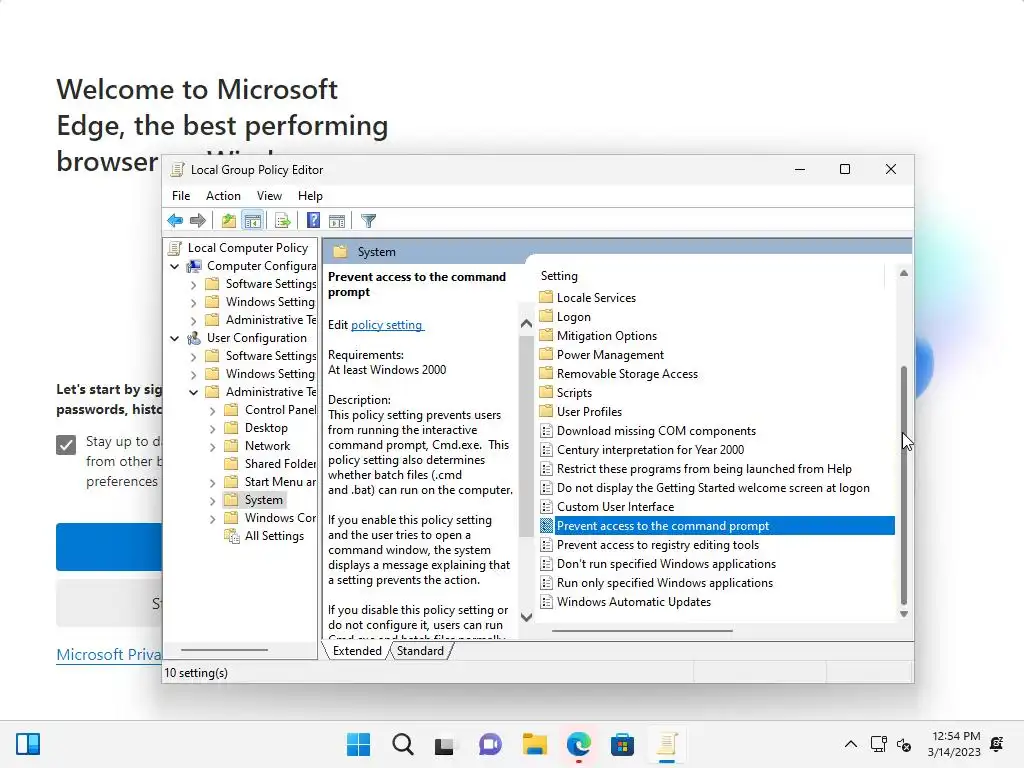Click the Filter funnel toolbar icon
The height and width of the screenshot is (768, 1024).
click(x=368, y=221)
